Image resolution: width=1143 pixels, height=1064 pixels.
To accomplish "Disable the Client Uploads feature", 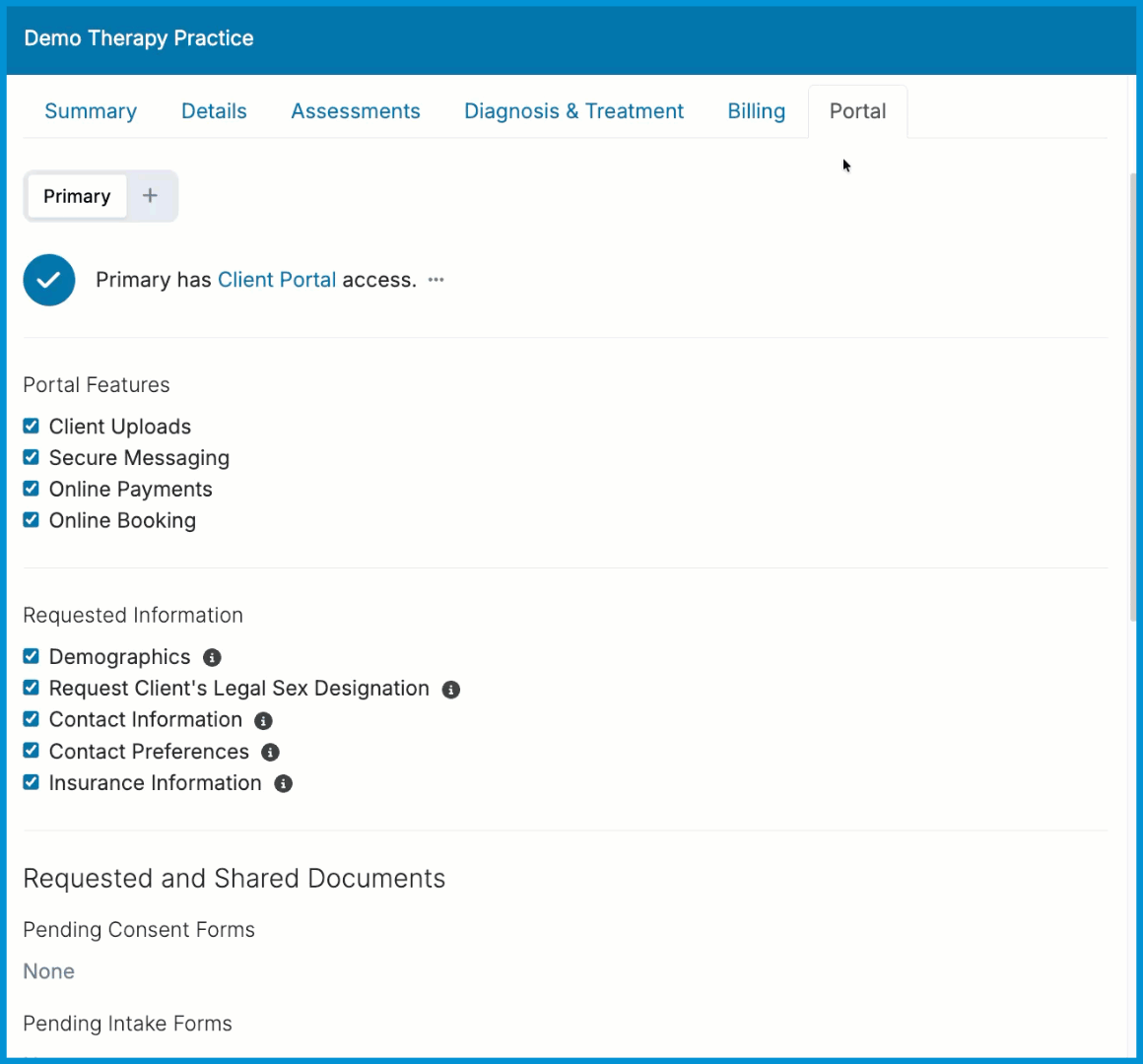I will pyautogui.click(x=30, y=426).
